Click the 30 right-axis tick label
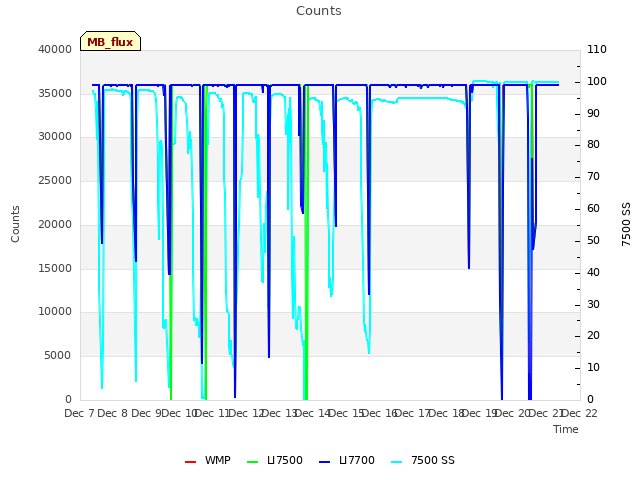The height and width of the screenshot is (480, 640). [593, 304]
